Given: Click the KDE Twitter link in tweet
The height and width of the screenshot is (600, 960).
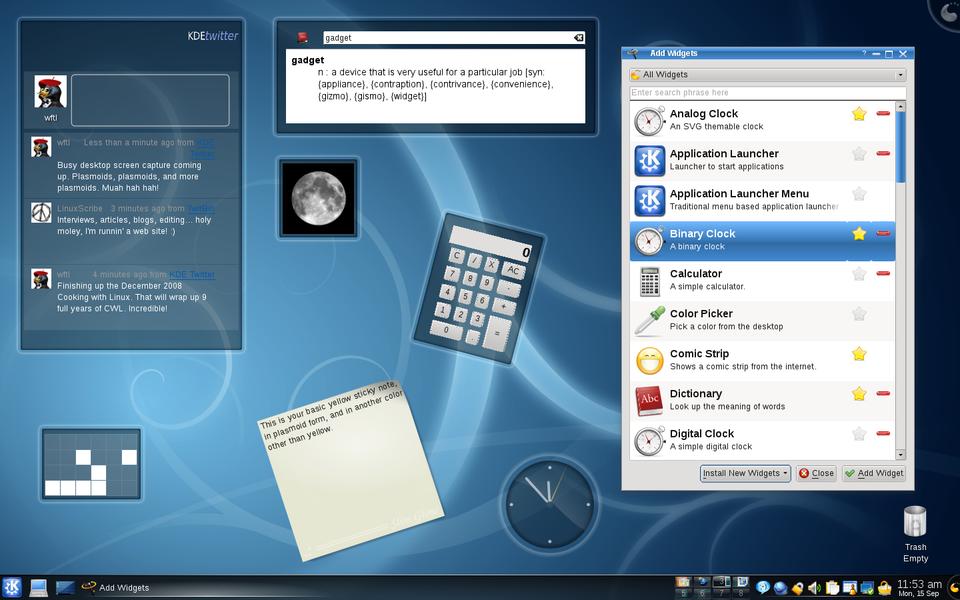Looking at the screenshot, I should (x=192, y=274).
